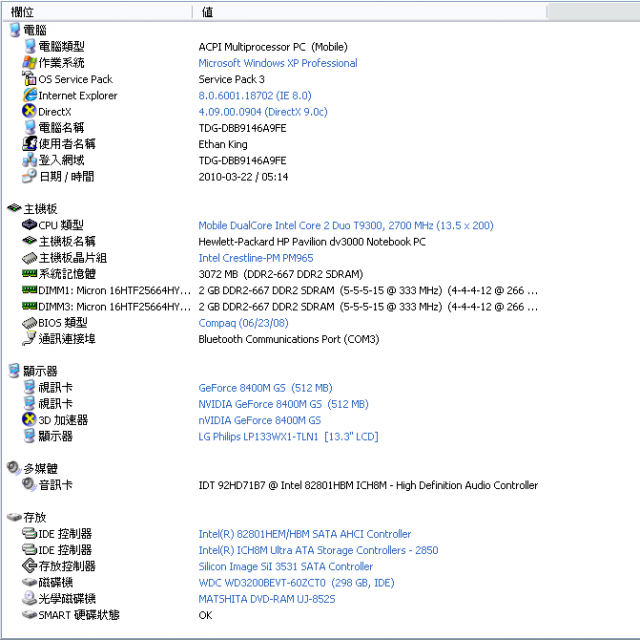Click the 音訊卡 speaker icon
This screenshot has height=640, width=640.
click(29, 484)
